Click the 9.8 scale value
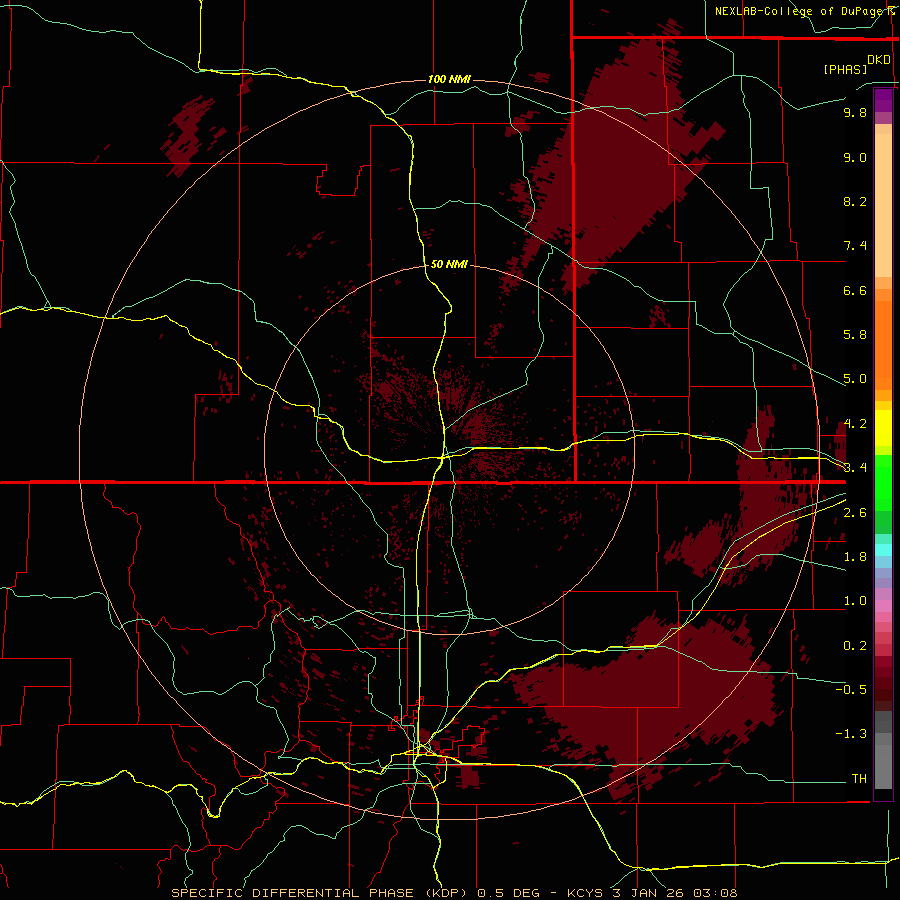Screen dimensions: 900x900 click(855, 112)
